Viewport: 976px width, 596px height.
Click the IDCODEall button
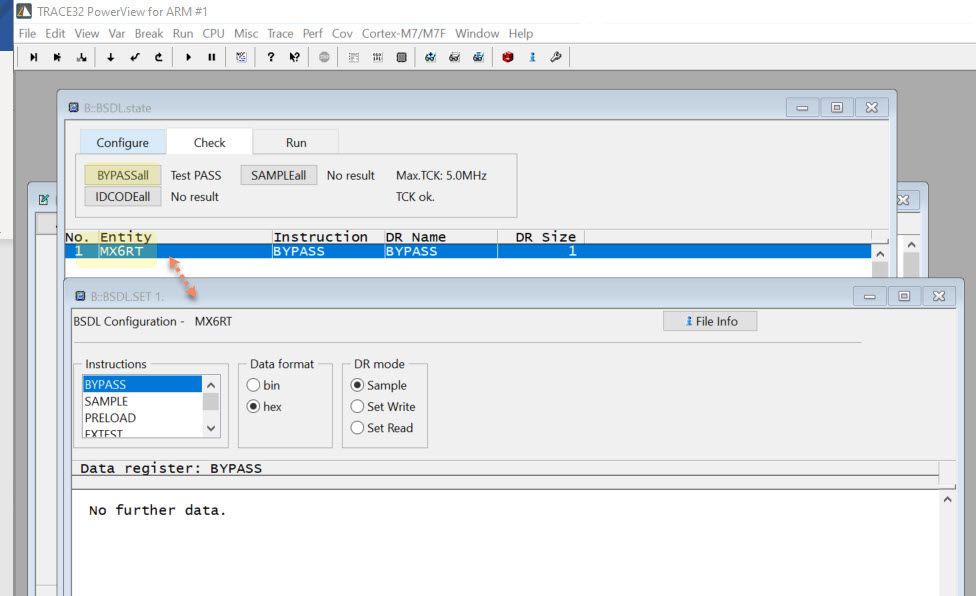pyautogui.click(x=123, y=197)
